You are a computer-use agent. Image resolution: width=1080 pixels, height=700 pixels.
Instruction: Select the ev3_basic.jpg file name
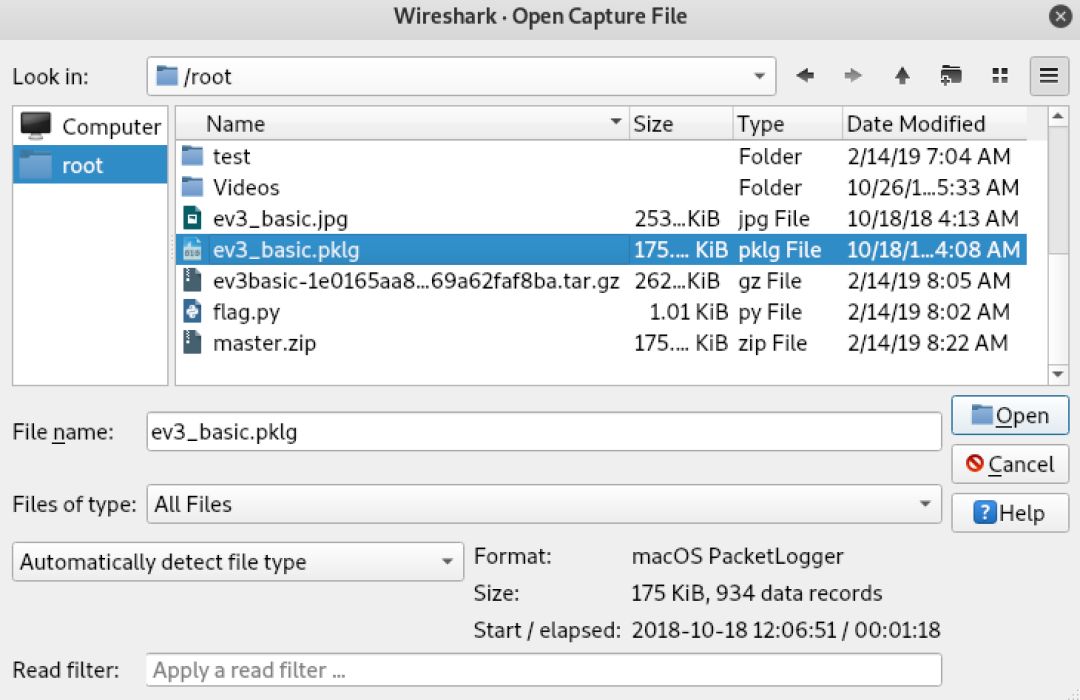280,218
